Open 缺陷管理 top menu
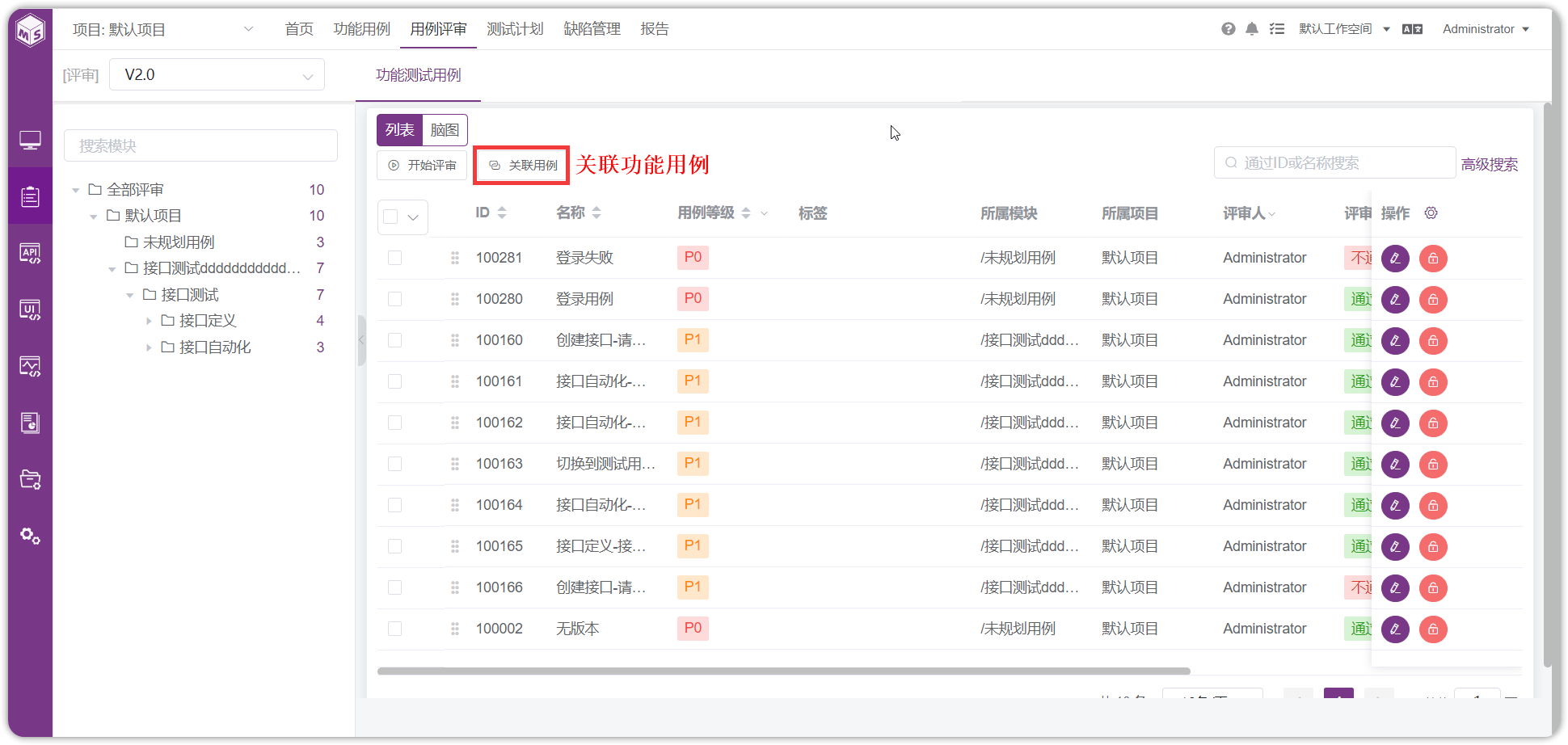This screenshot has width=1568, height=745. (592, 29)
